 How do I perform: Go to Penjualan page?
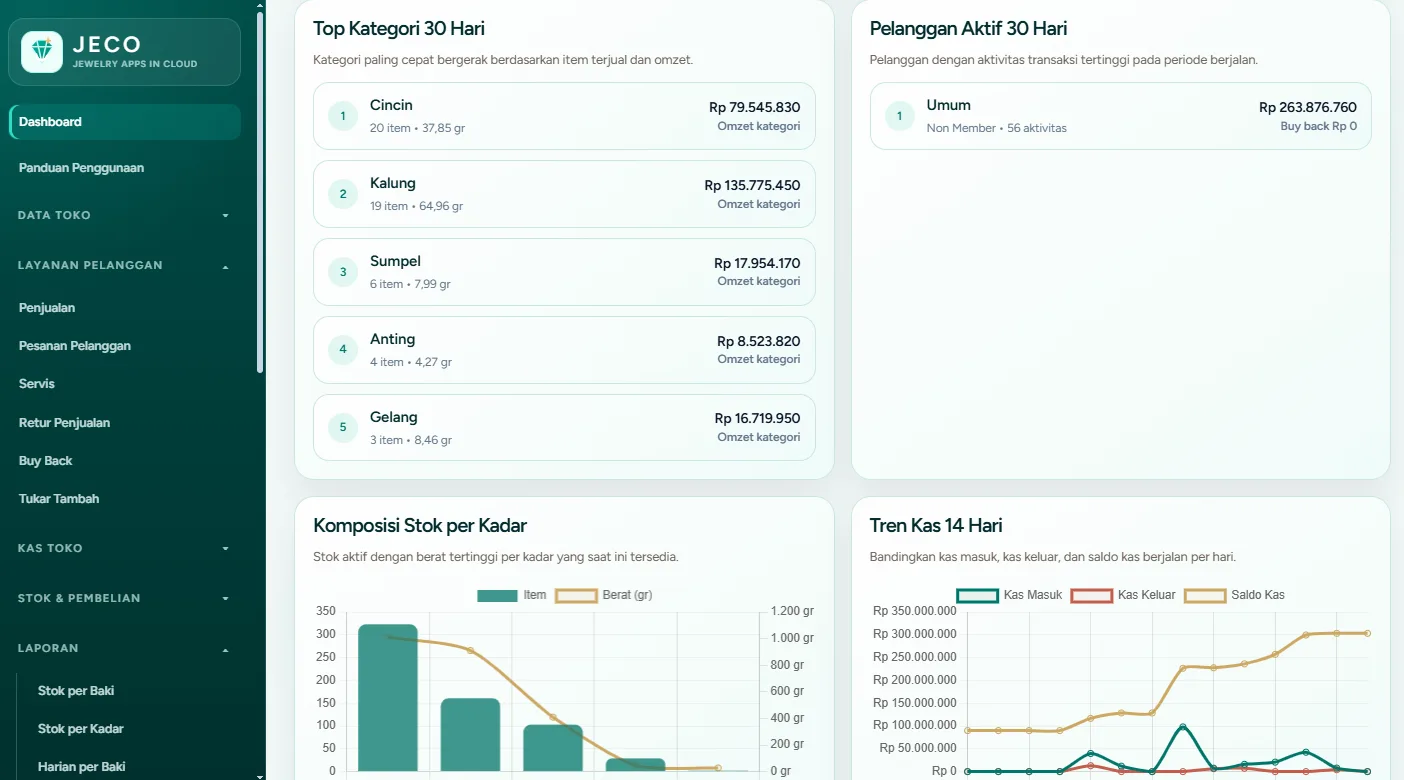click(x=47, y=308)
